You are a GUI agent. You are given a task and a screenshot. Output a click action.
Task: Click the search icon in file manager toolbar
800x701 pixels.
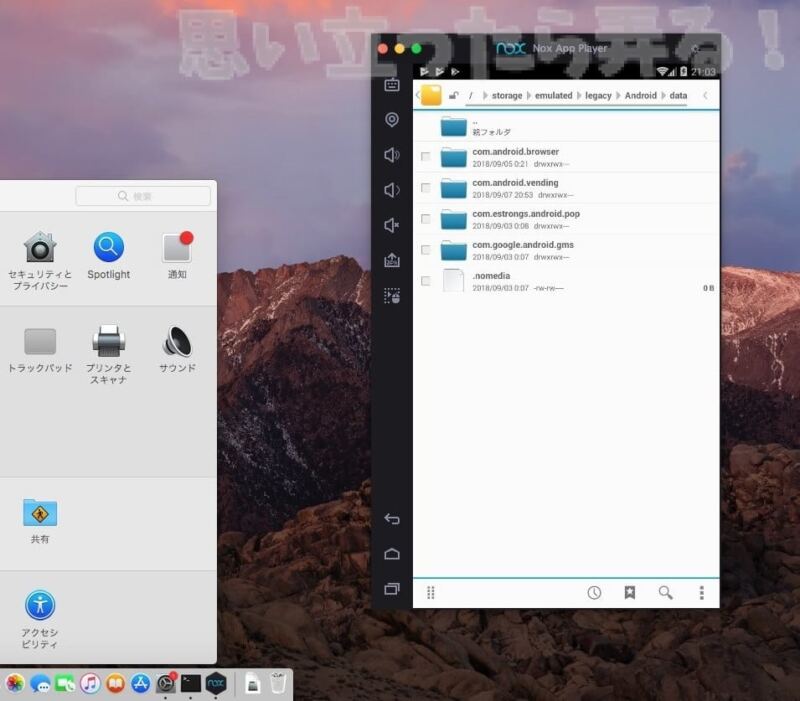[x=665, y=592]
